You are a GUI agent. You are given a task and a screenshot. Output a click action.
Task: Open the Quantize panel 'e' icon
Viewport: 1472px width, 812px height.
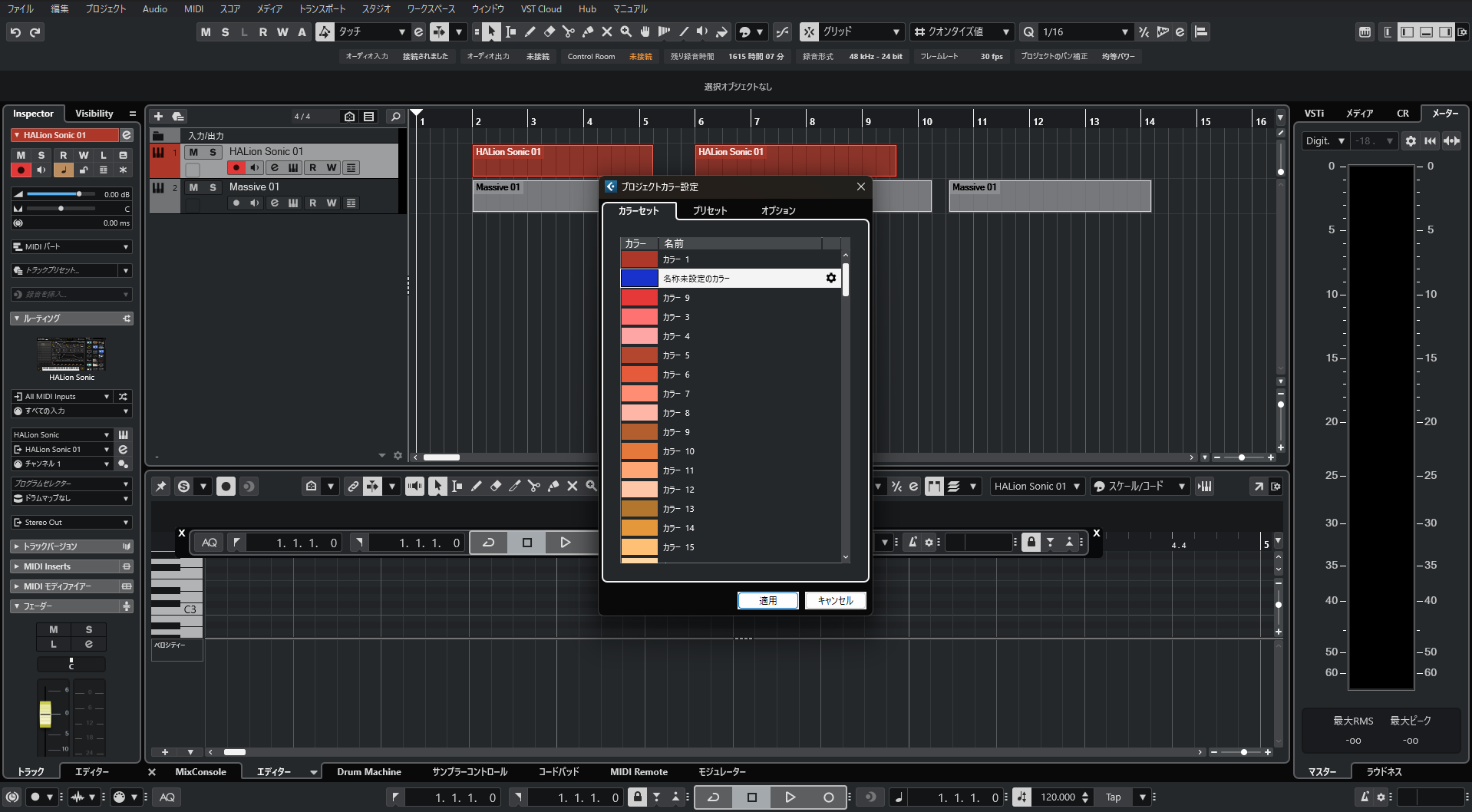[x=1180, y=32]
